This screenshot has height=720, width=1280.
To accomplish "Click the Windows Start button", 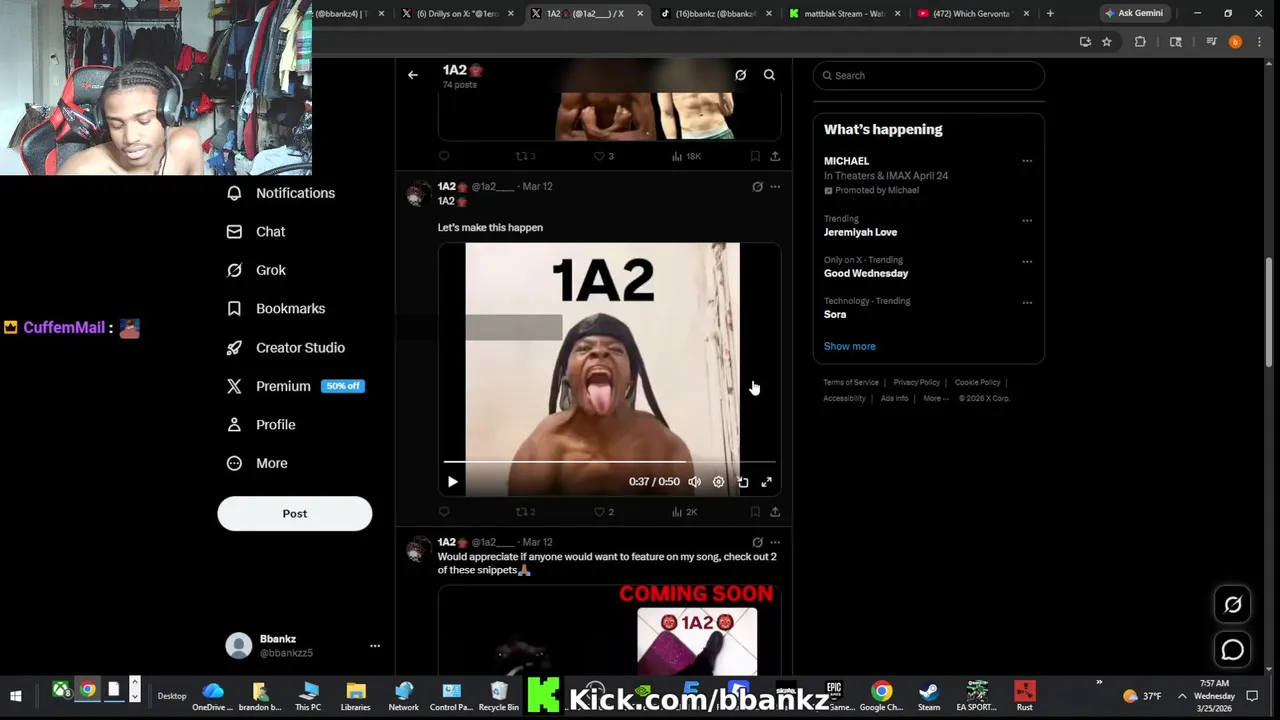I will (16, 696).
